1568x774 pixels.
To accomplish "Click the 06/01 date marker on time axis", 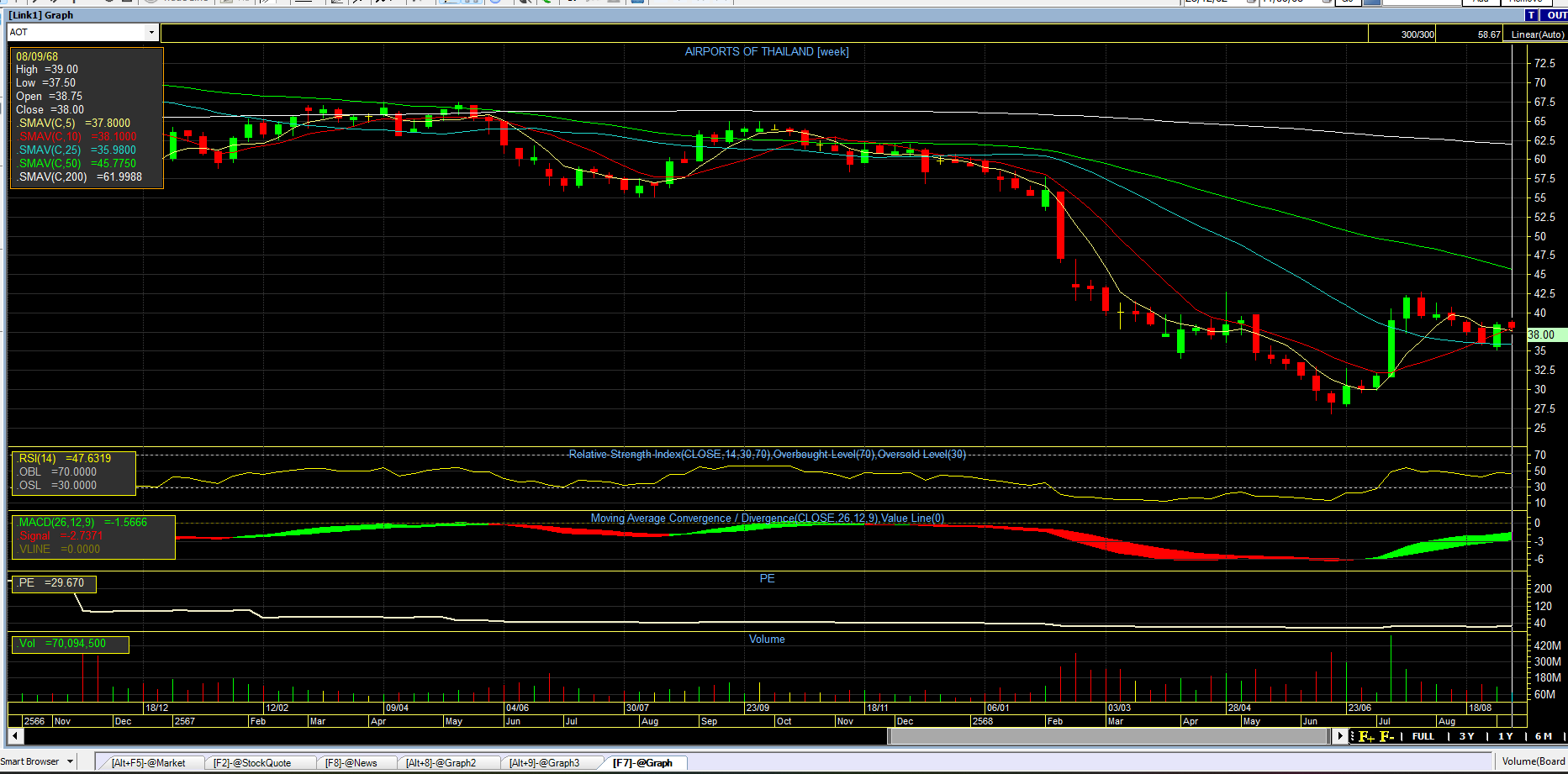I will (998, 708).
